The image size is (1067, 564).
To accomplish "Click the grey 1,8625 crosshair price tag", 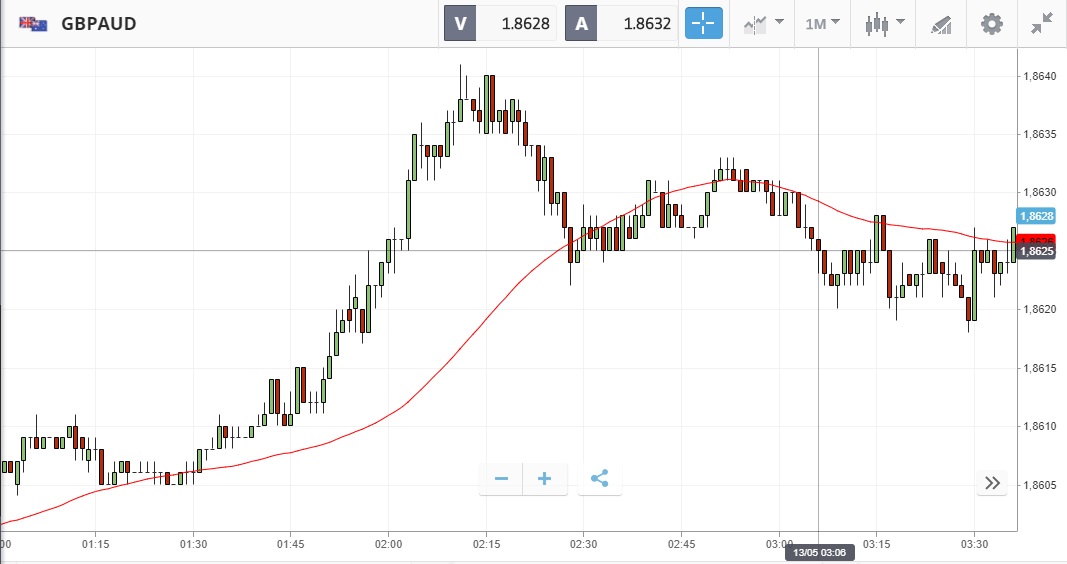I will (x=1036, y=251).
